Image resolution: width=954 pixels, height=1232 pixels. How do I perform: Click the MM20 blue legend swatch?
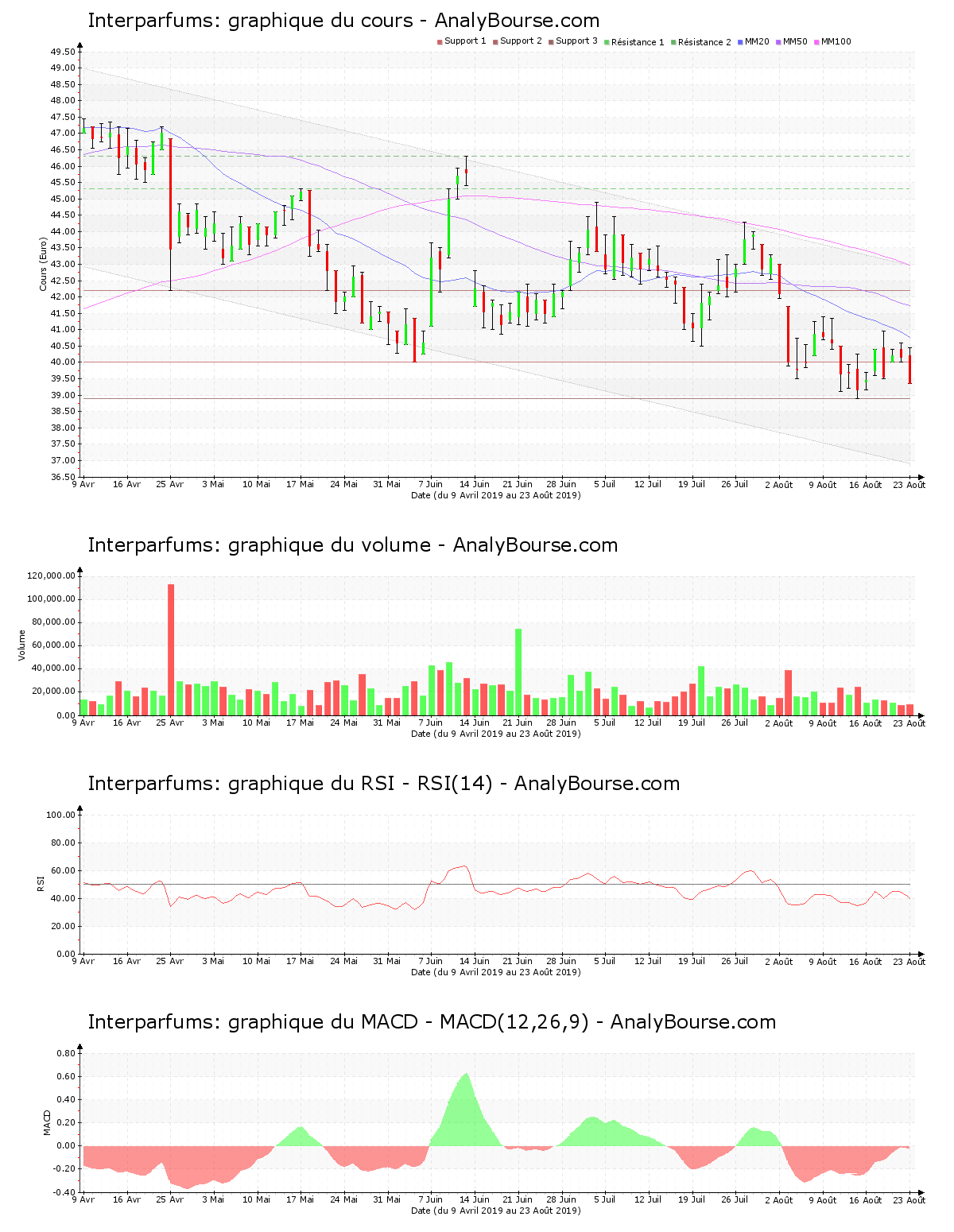pos(741,42)
